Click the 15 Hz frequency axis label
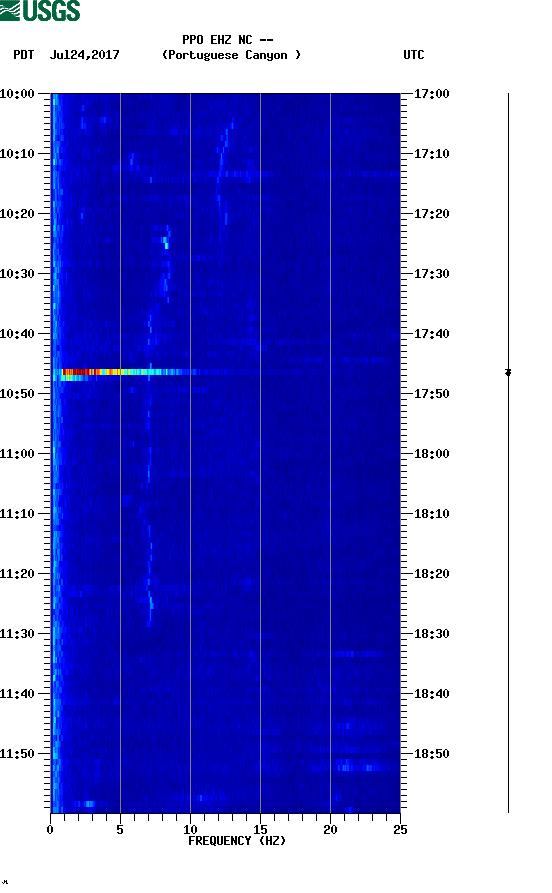 pos(260,829)
